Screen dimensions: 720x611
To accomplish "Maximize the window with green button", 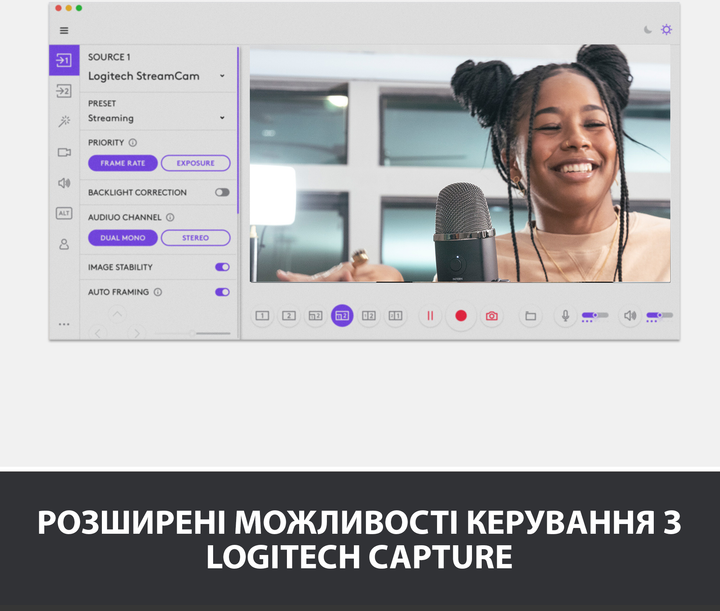I will pos(79,8).
